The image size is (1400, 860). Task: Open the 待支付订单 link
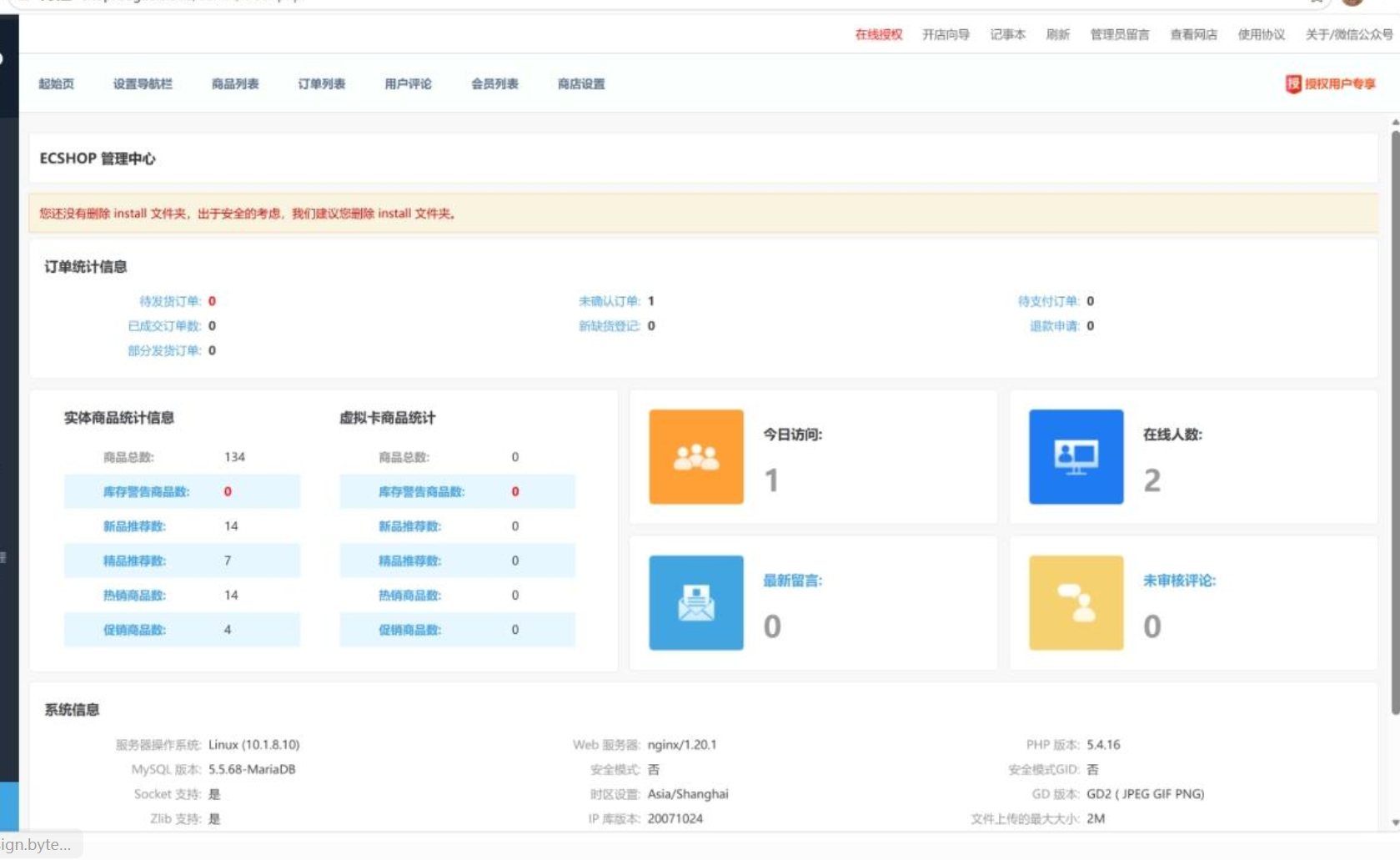click(x=1049, y=301)
